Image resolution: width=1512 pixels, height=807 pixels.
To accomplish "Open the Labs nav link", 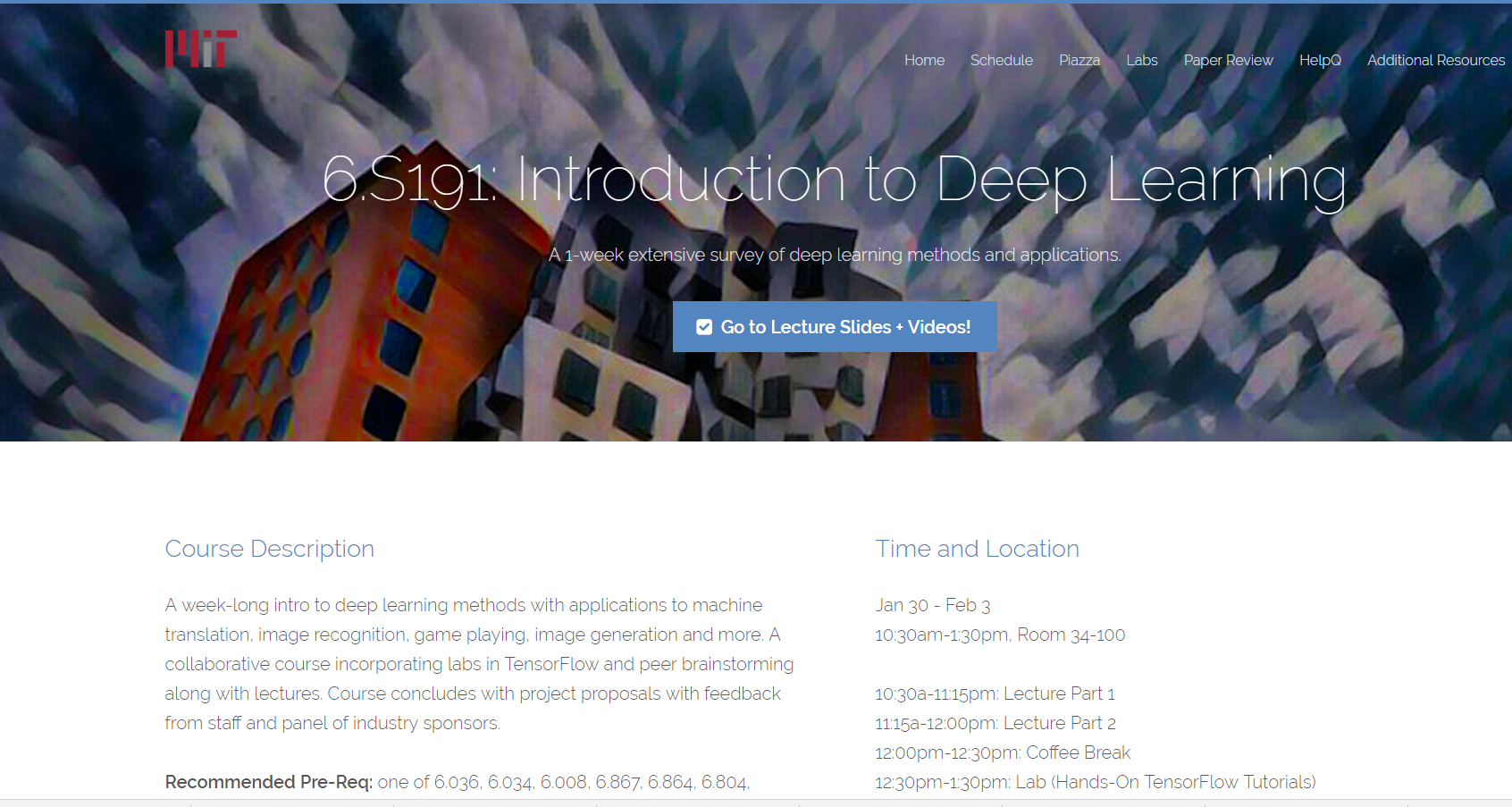I will (1142, 60).
